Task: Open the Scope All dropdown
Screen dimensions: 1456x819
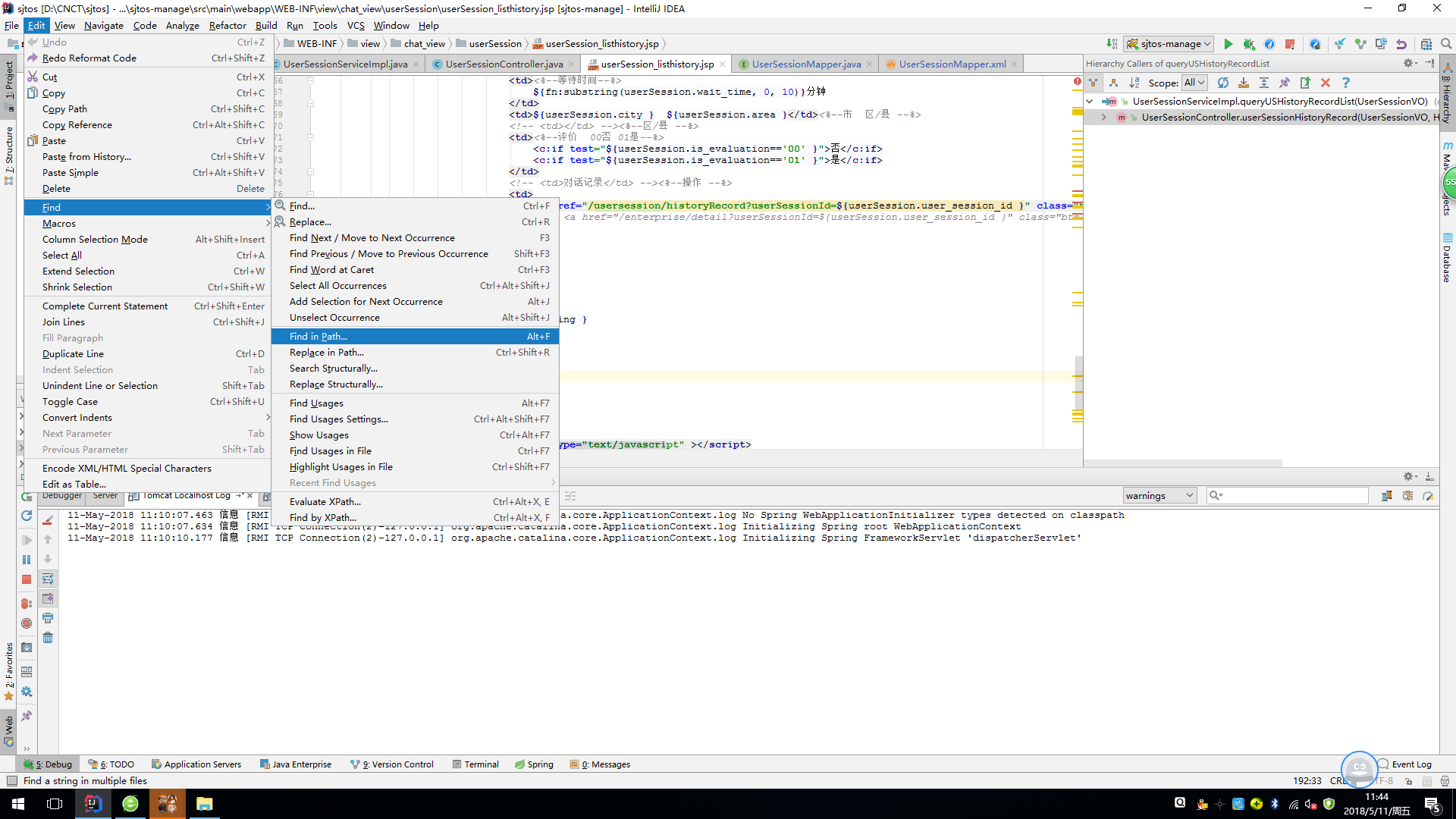Action: coord(1194,83)
